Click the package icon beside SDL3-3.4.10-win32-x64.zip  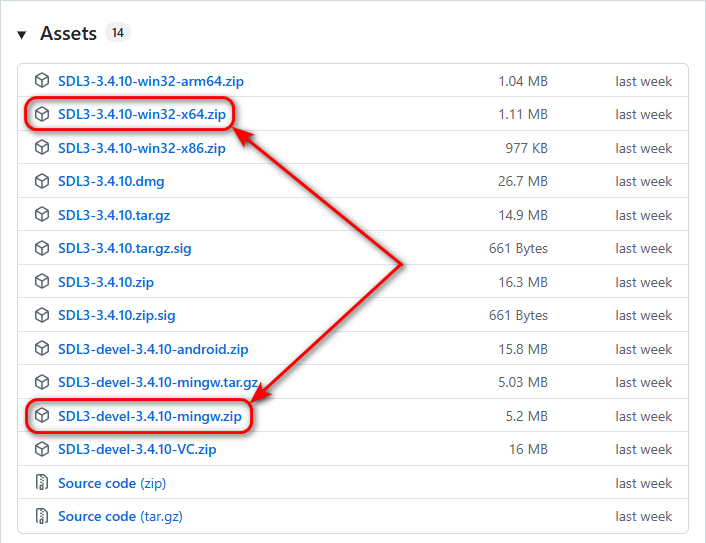42,114
